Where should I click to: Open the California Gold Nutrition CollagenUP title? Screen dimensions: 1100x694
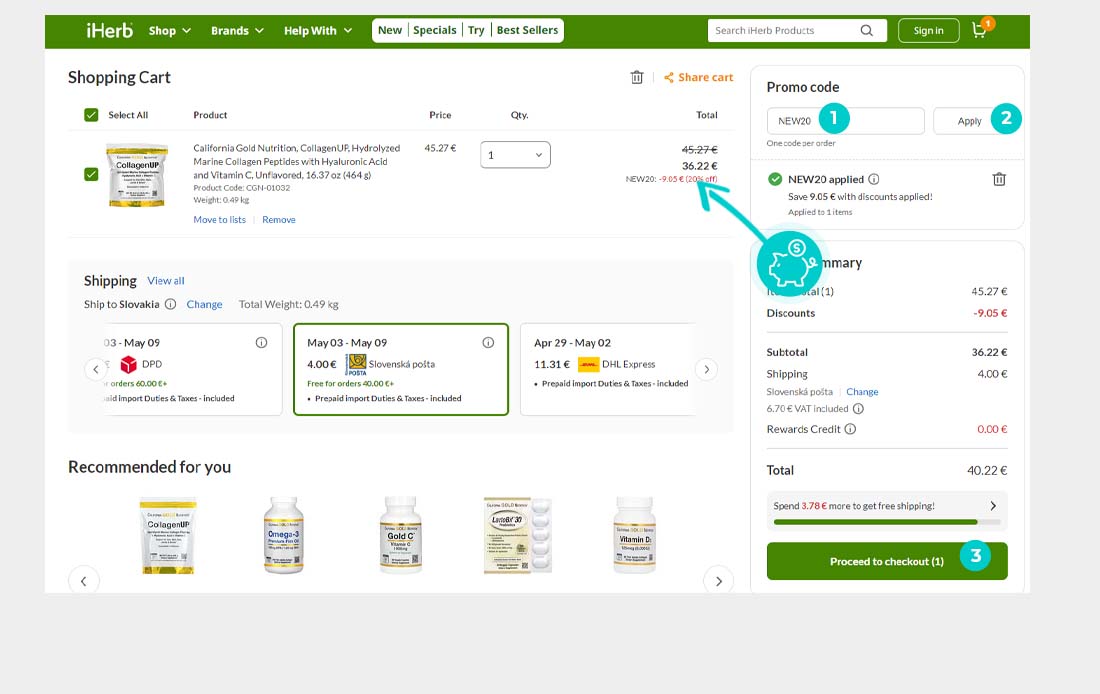pyautogui.click(x=297, y=161)
